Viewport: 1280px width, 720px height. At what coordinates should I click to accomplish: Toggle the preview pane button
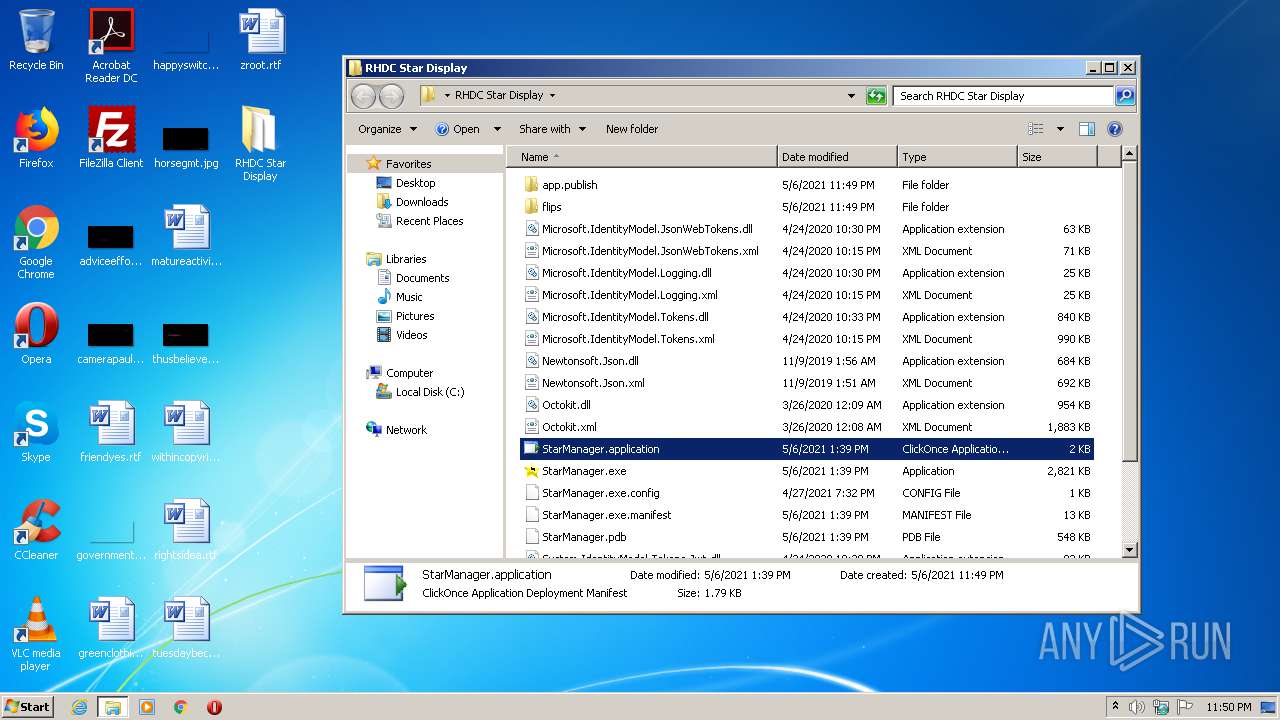[x=1087, y=129]
